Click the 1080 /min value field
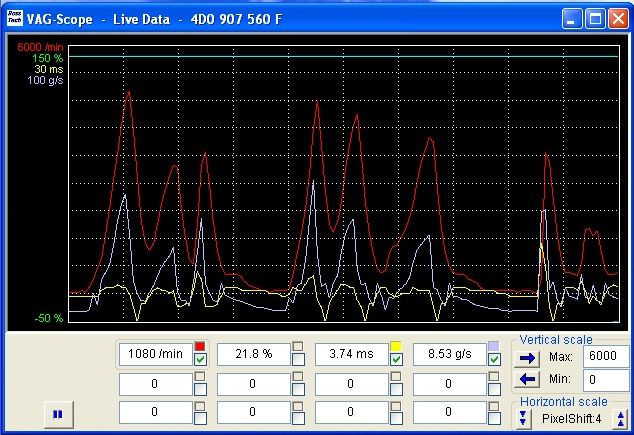634x435 pixels. (155, 354)
